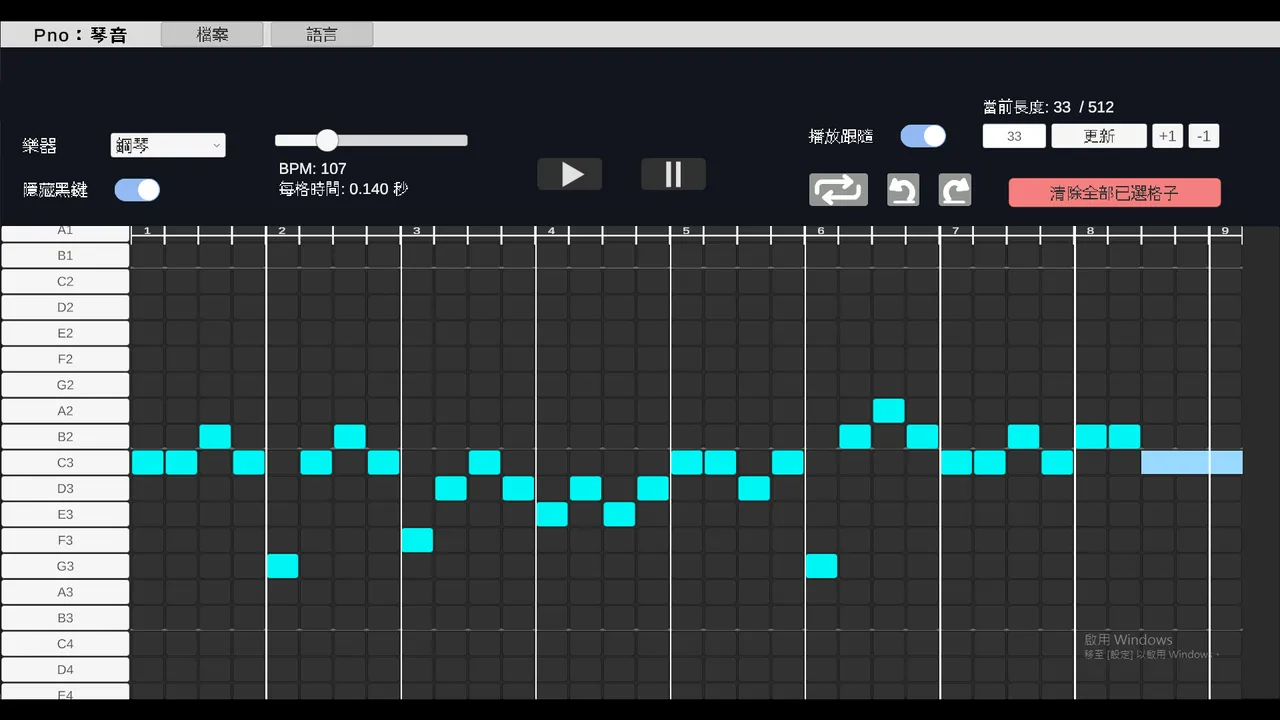Screen dimensions: 1280x720
Task: Click the Pno：琴音 app title
Action: (x=80, y=35)
